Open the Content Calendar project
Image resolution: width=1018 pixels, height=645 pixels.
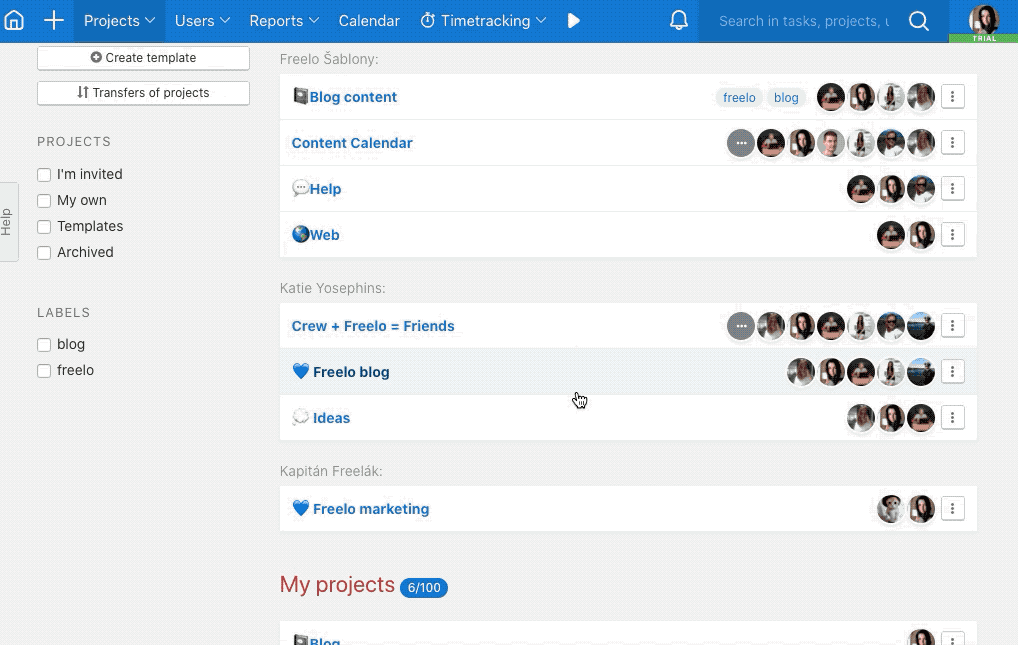pos(352,143)
